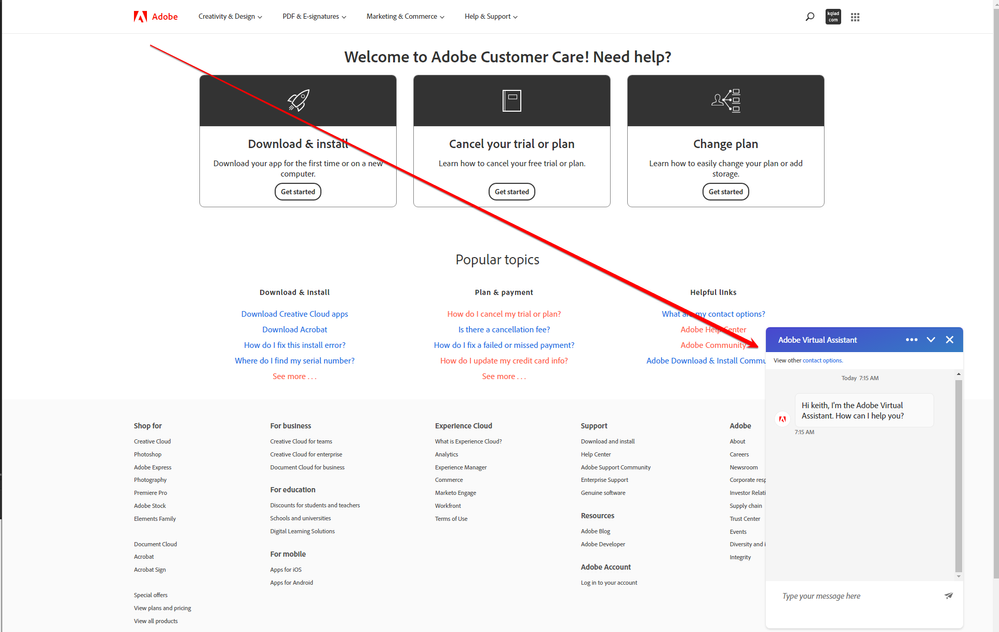The height and width of the screenshot is (632, 999).
Task: Expand Help & Support menu
Action: click(x=491, y=17)
